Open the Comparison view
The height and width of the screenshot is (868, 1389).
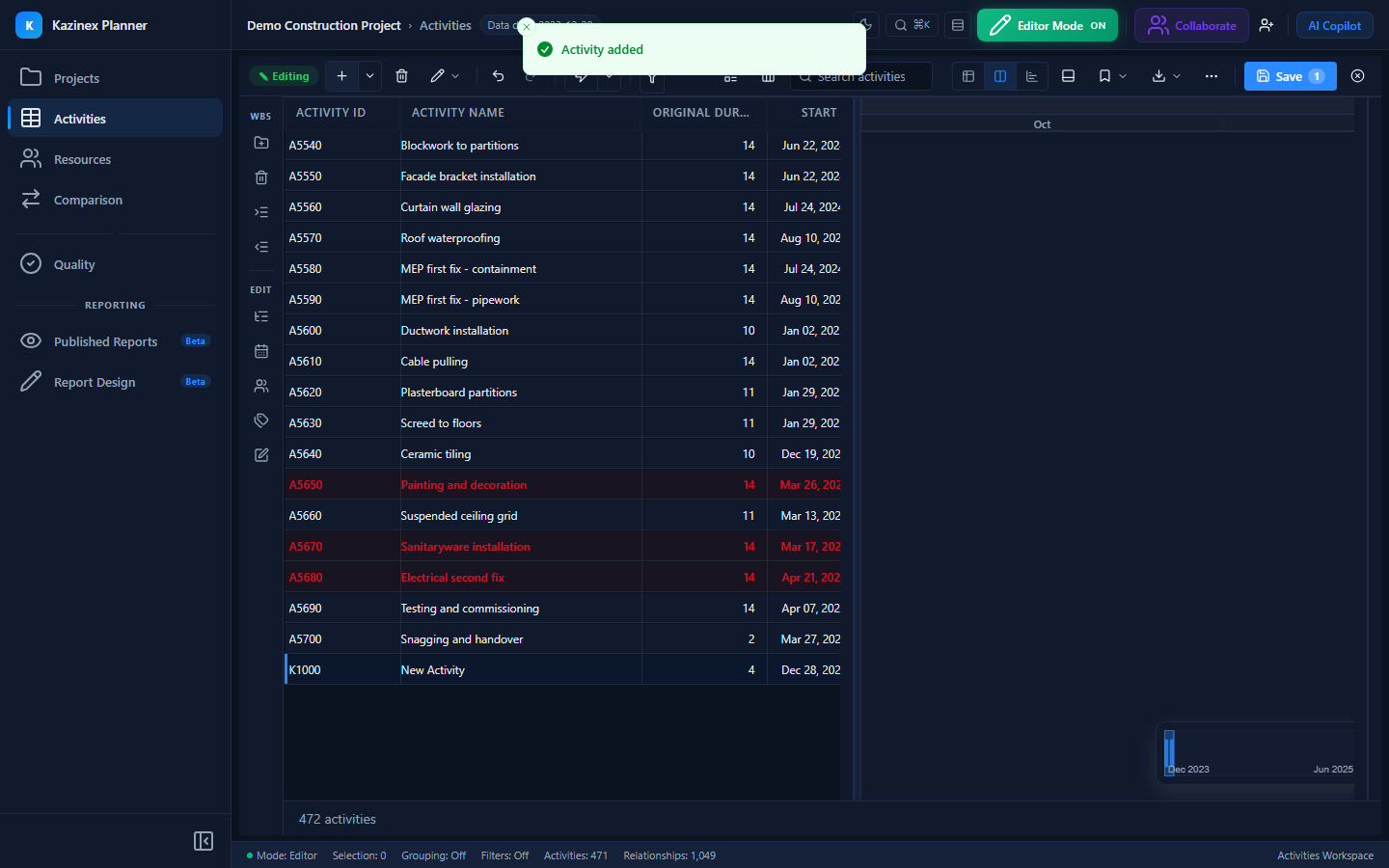point(115,200)
